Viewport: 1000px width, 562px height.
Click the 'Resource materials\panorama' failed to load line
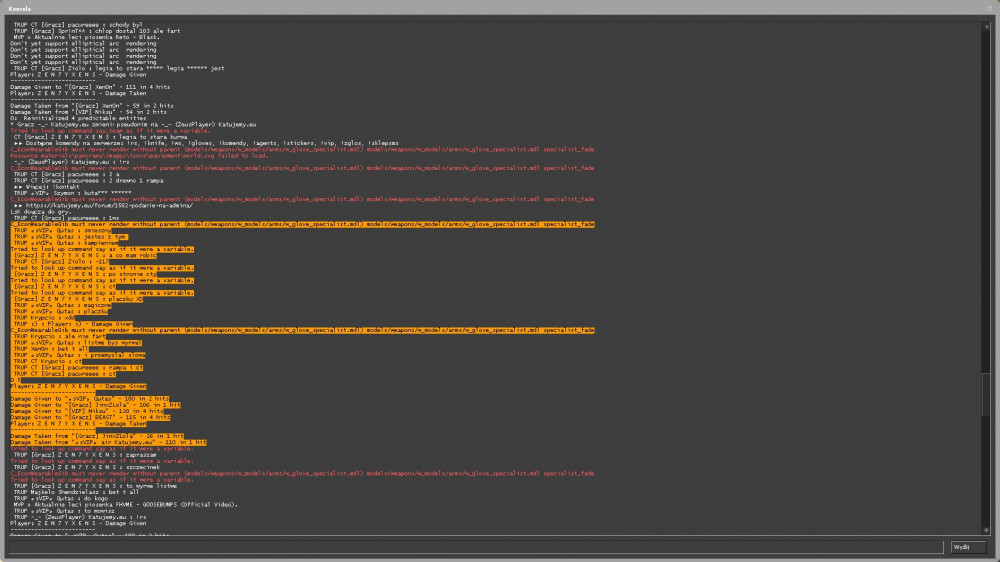[139, 156]
